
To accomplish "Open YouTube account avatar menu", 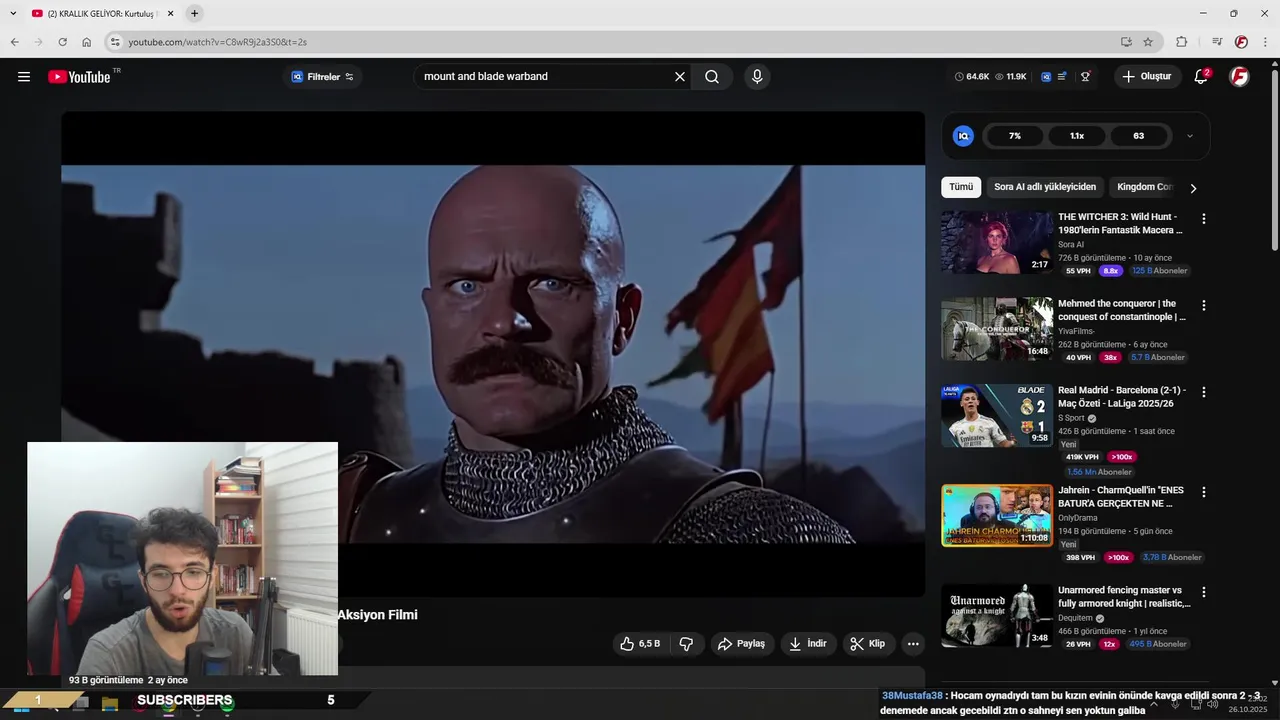I will tap(1239, 77).
